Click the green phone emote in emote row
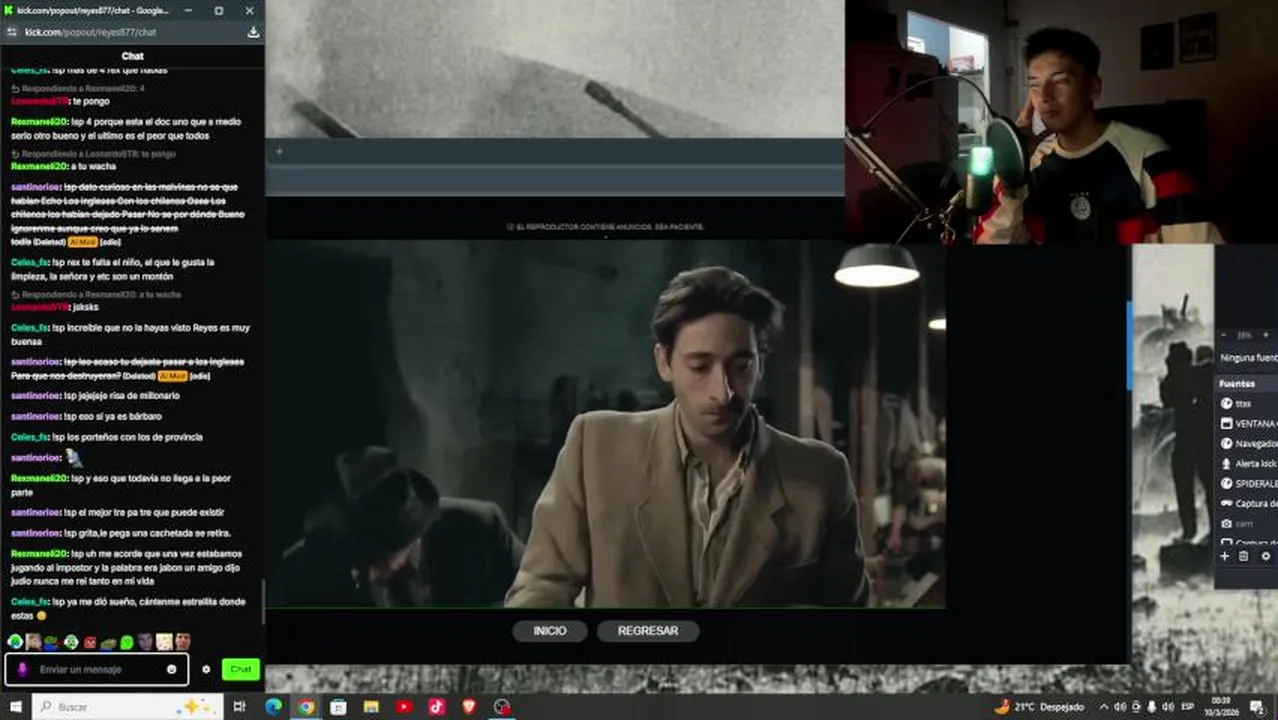The image size is (1278, 720). 126,641
